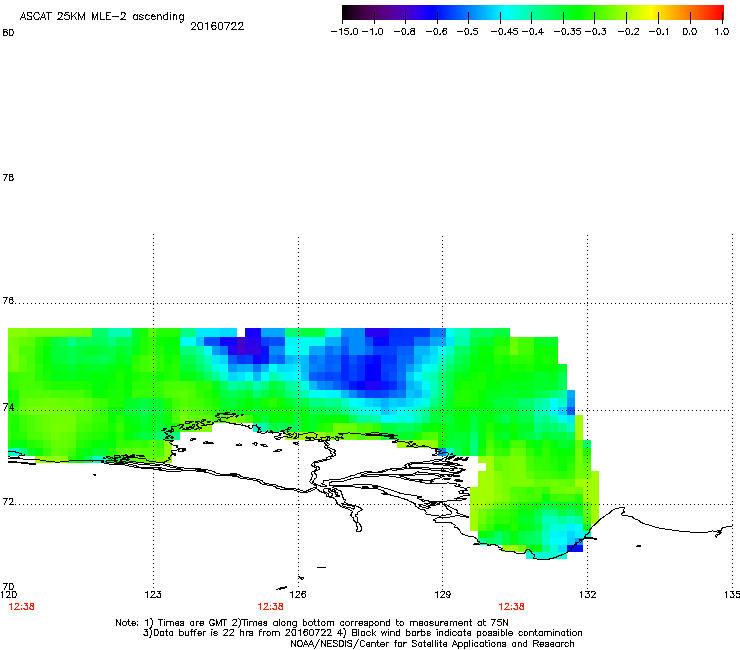Click the -15.0 color scale label
The image size is (740, 650).
coord(345,32)
